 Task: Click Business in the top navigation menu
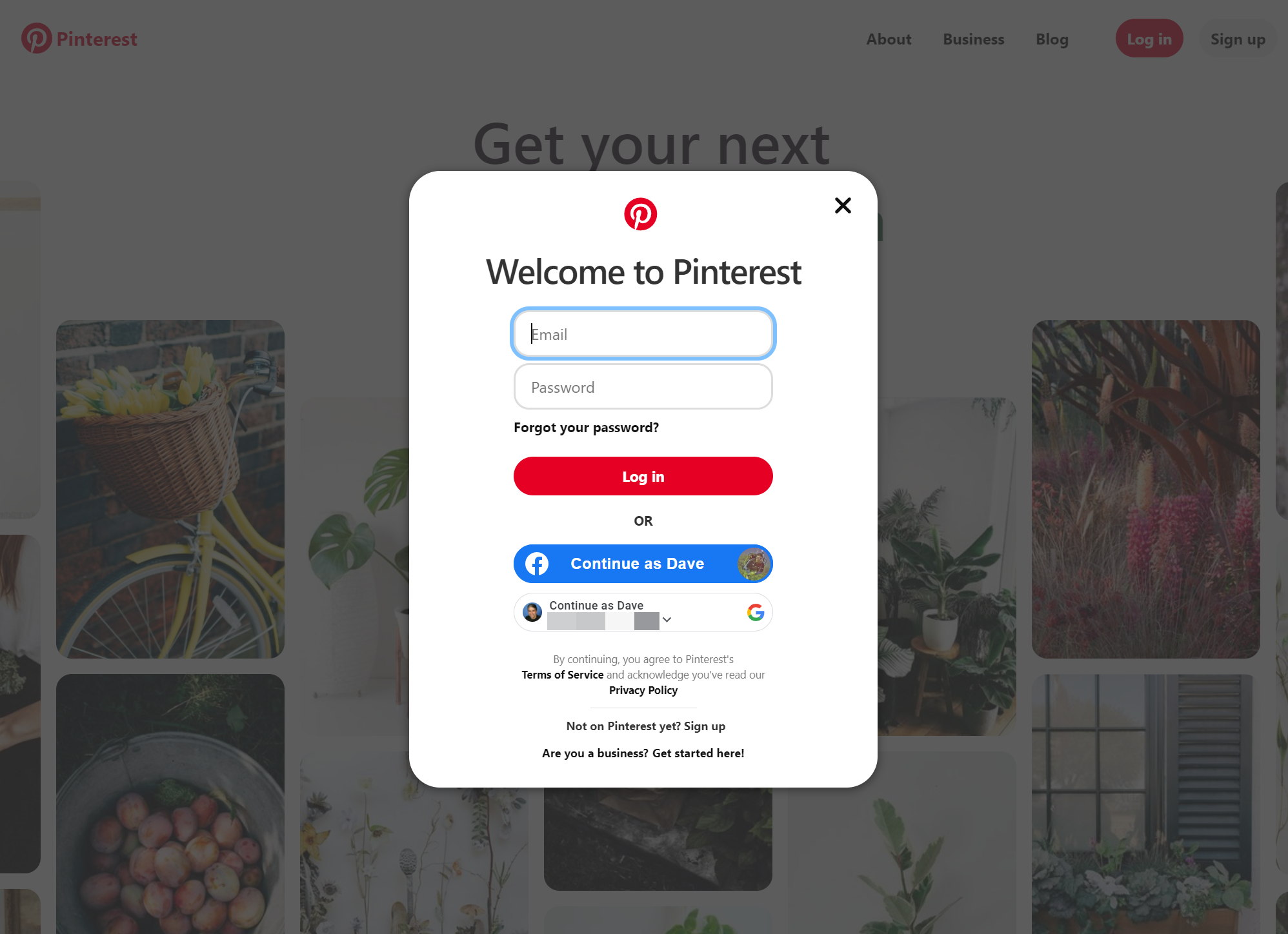[974, 39]
